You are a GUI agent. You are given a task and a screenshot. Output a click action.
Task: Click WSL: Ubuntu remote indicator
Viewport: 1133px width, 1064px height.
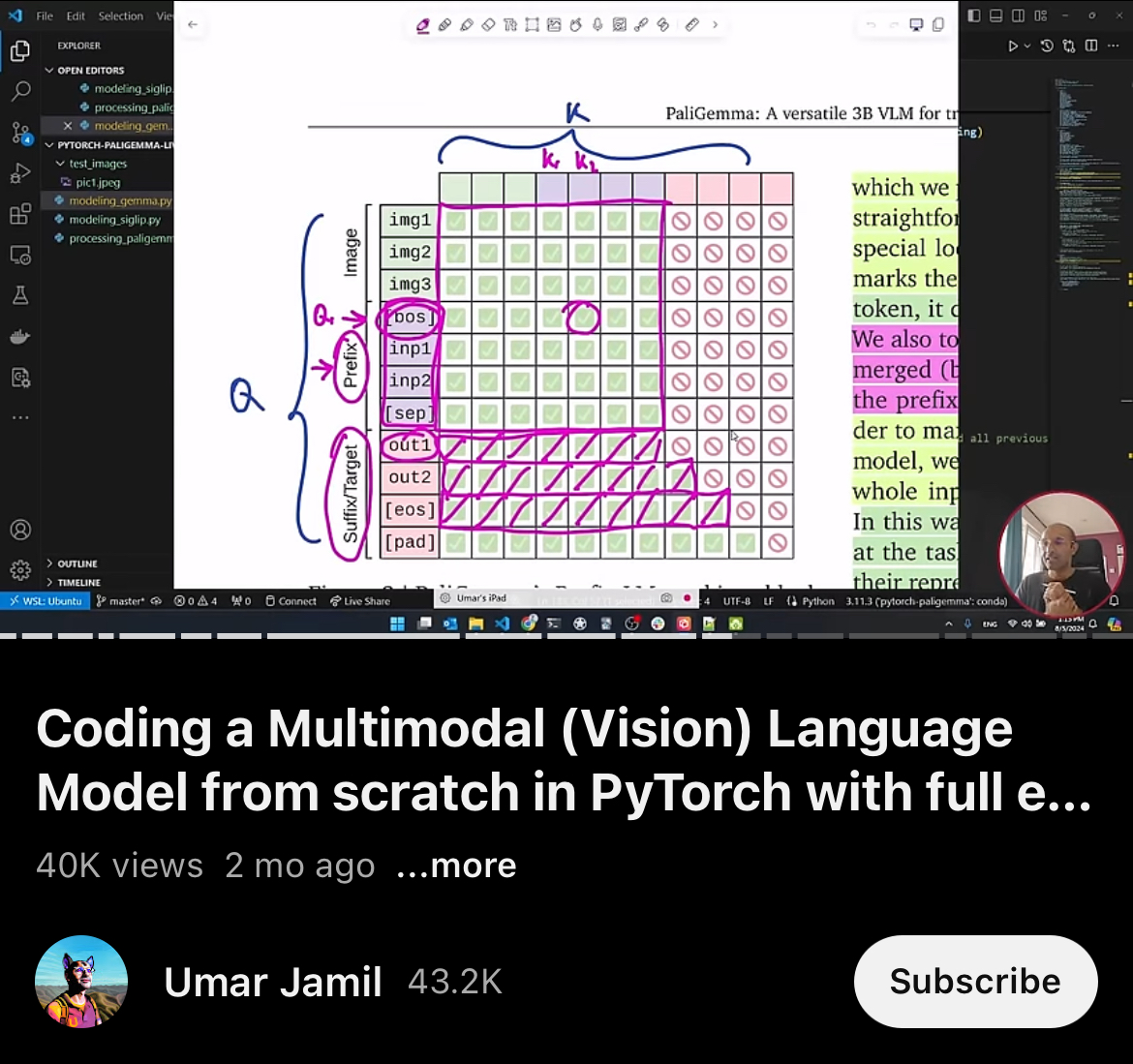[x=45, y=601]
